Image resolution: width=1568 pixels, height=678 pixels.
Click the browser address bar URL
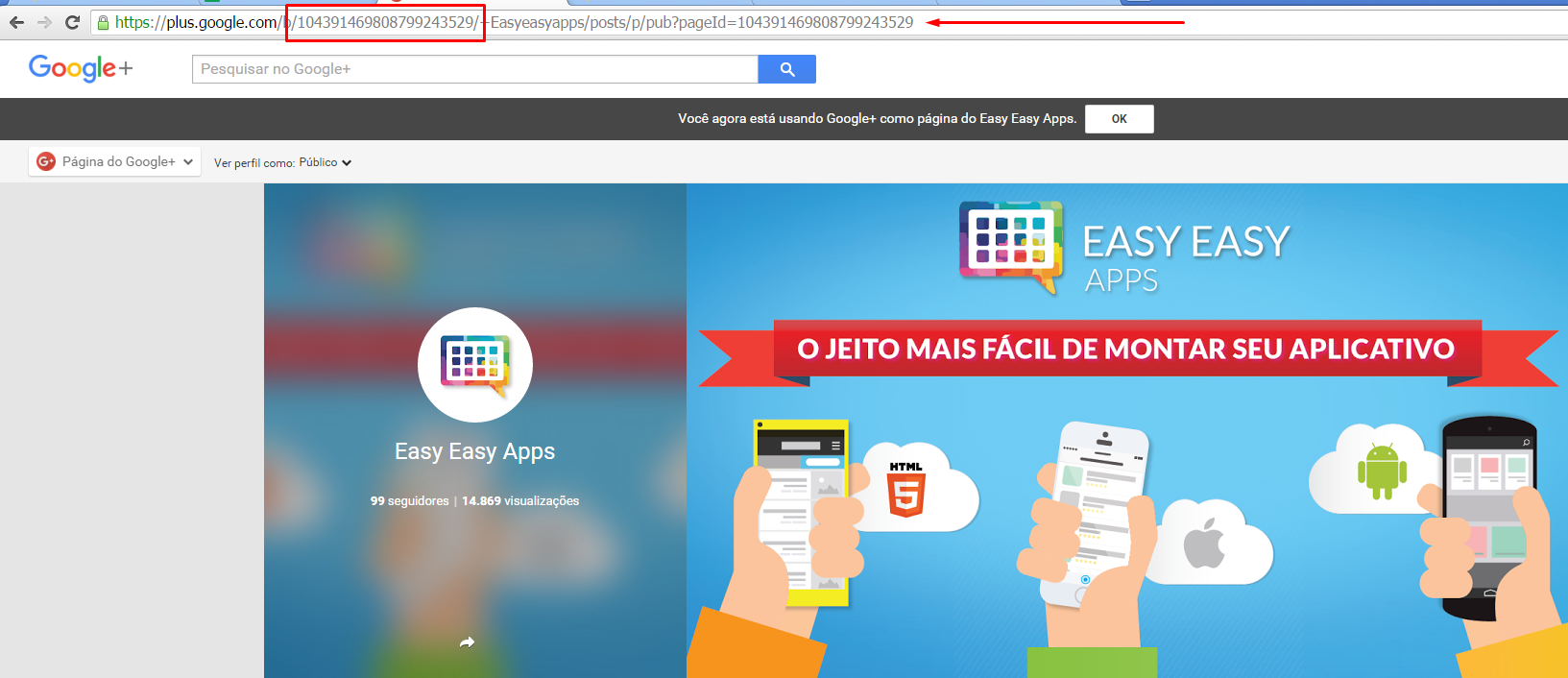coord(514,22)
